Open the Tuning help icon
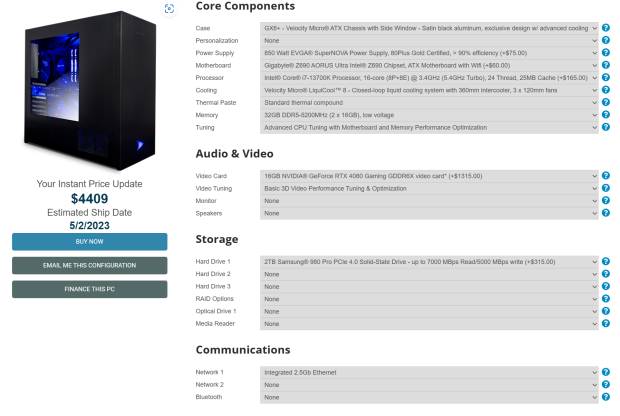The image size is (620, 416). [605, 127]
